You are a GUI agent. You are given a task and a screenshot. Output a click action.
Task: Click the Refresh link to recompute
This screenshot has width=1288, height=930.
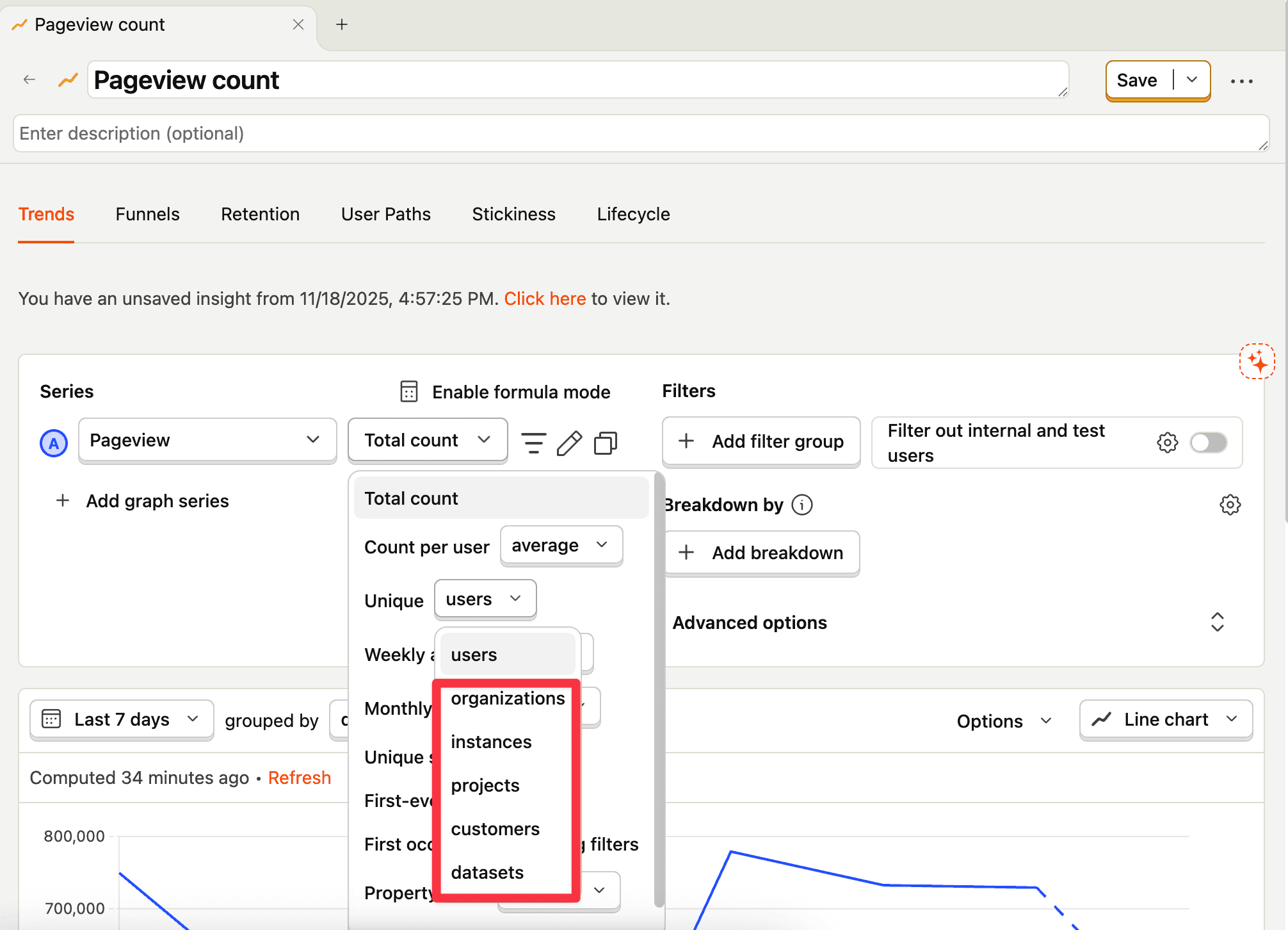pyautogui.click(x=300, y=777)
